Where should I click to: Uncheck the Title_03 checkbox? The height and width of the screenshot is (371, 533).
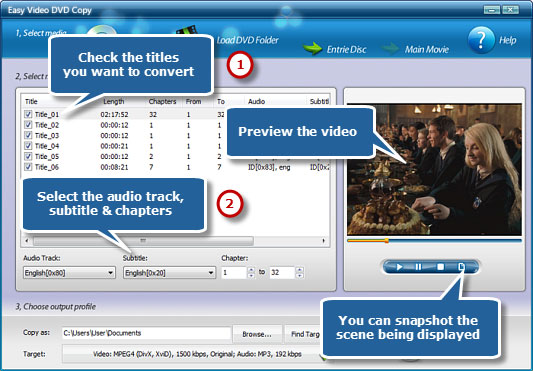click(x=28, y=135)
